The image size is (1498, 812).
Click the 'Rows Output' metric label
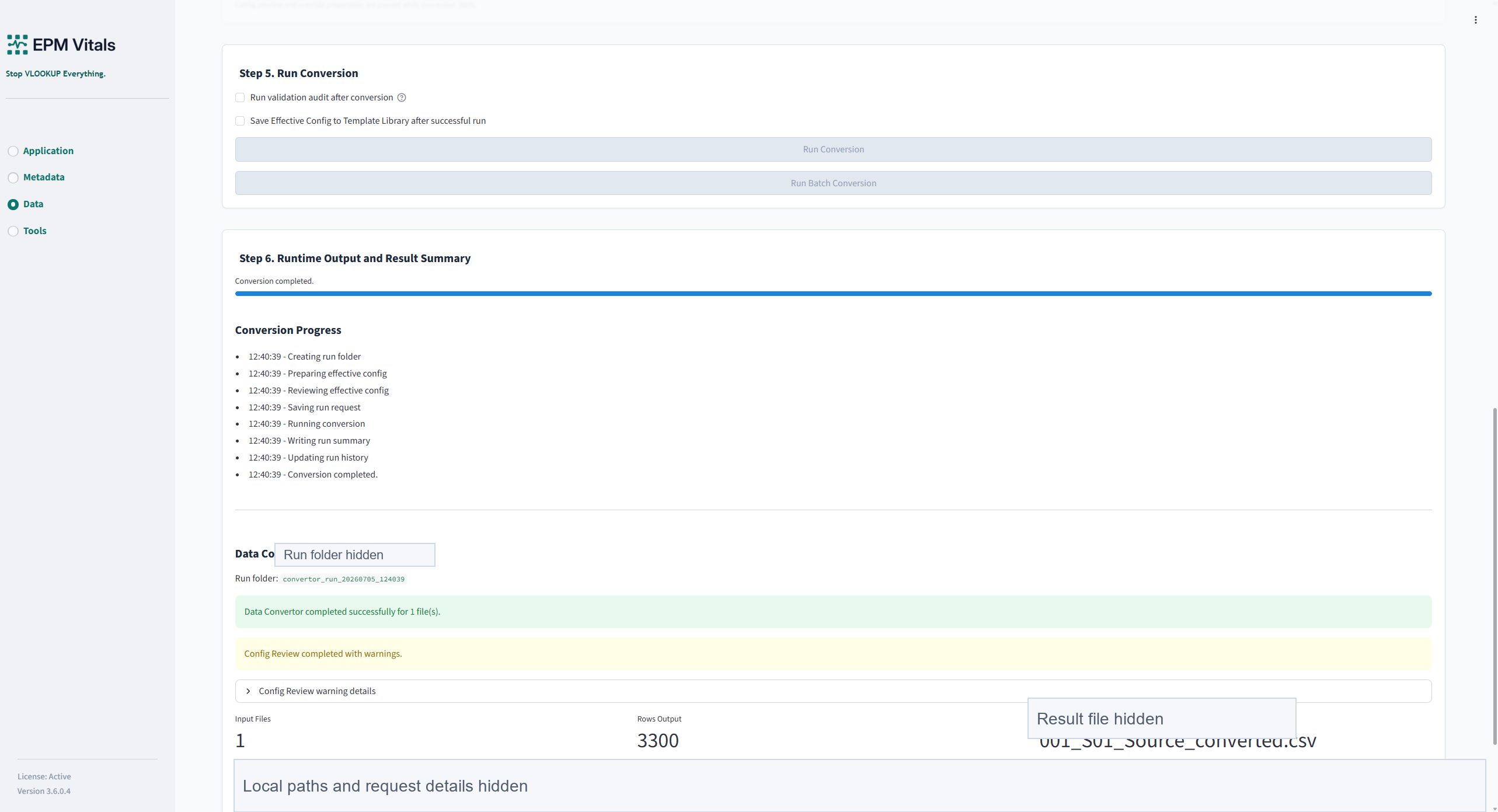[659, 719]
